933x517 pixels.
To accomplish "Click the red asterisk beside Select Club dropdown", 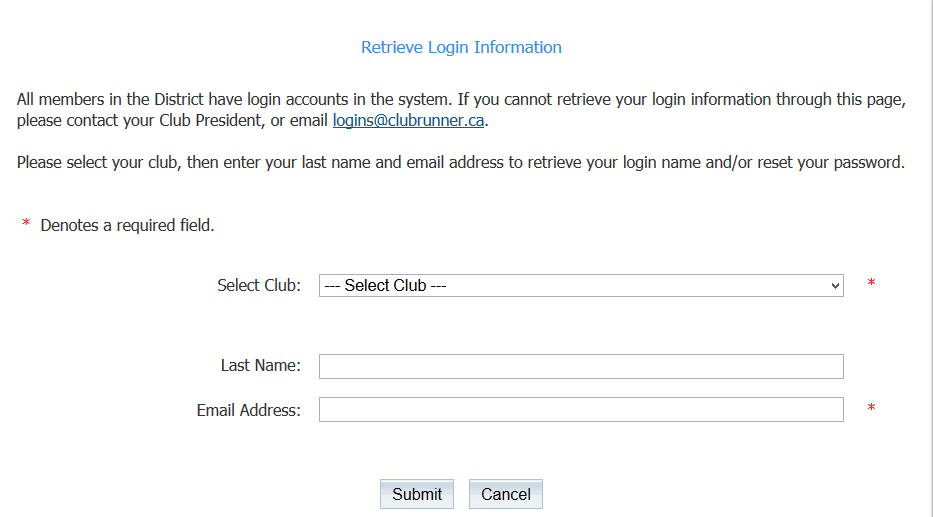I will point(871,285).
